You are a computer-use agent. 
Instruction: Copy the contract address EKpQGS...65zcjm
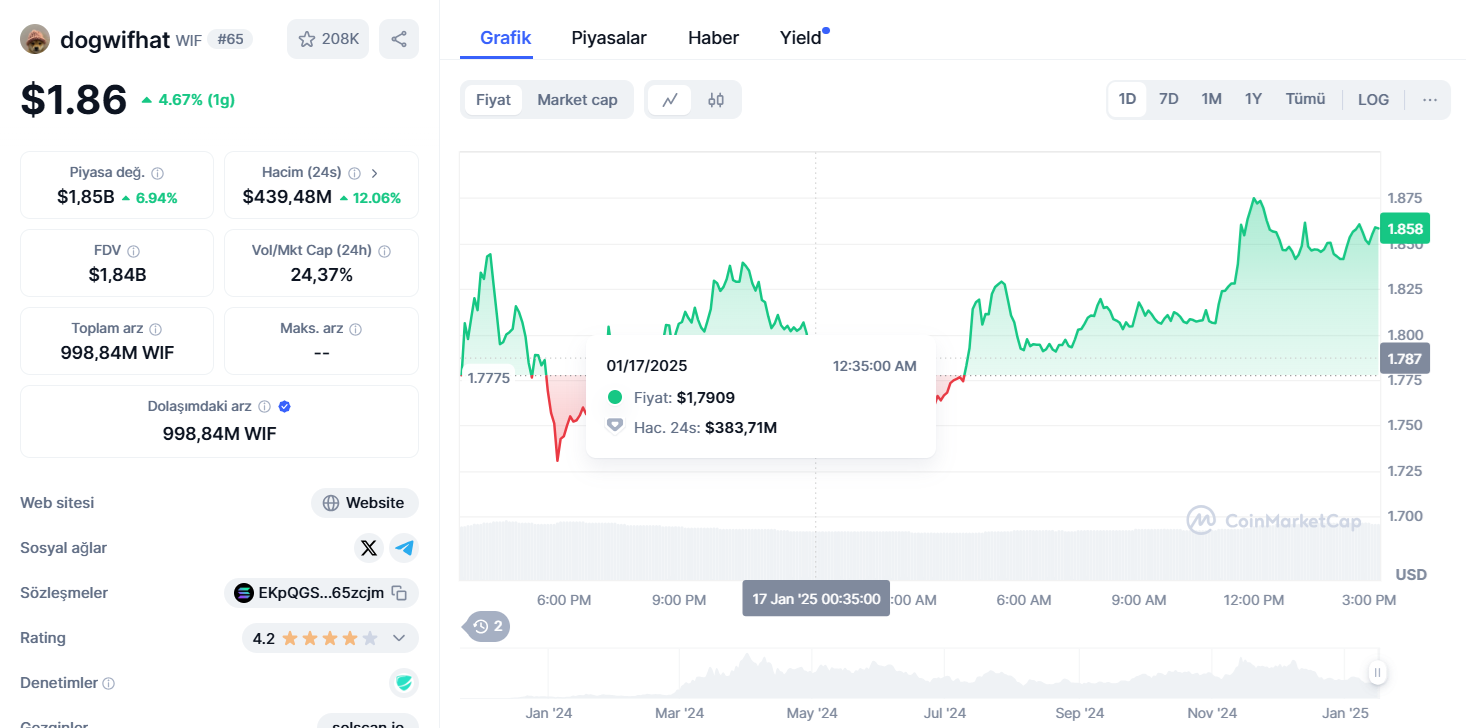pyautogui.click(x=399, y=593)
